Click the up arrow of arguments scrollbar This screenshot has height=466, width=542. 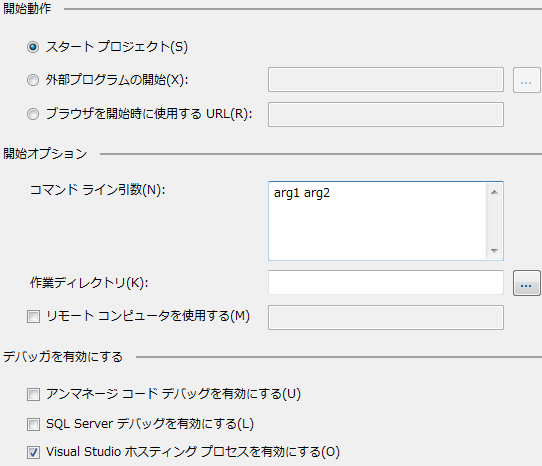click(x=494, y=192)
